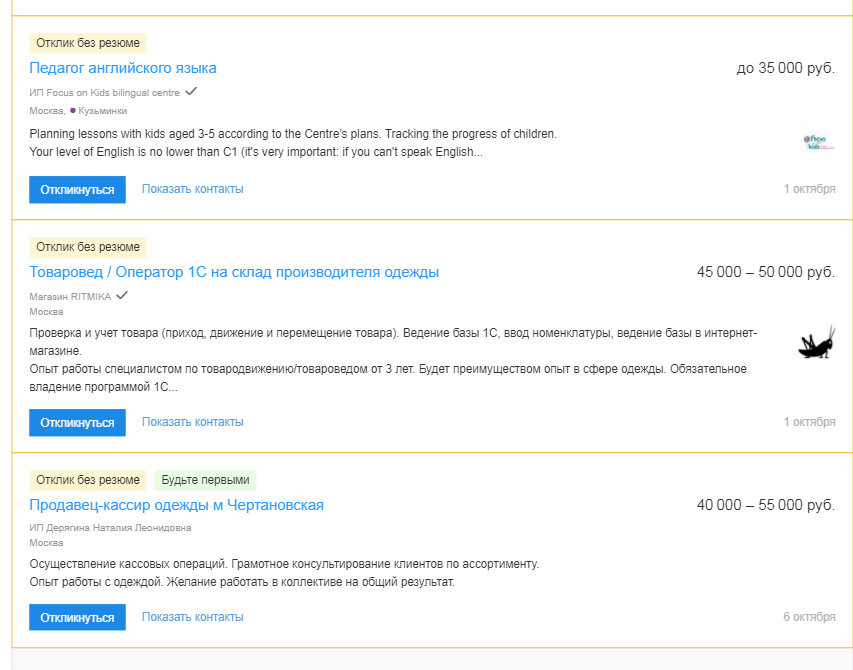Open the Педагог английского языка vacancy

(x=123, y=68)
